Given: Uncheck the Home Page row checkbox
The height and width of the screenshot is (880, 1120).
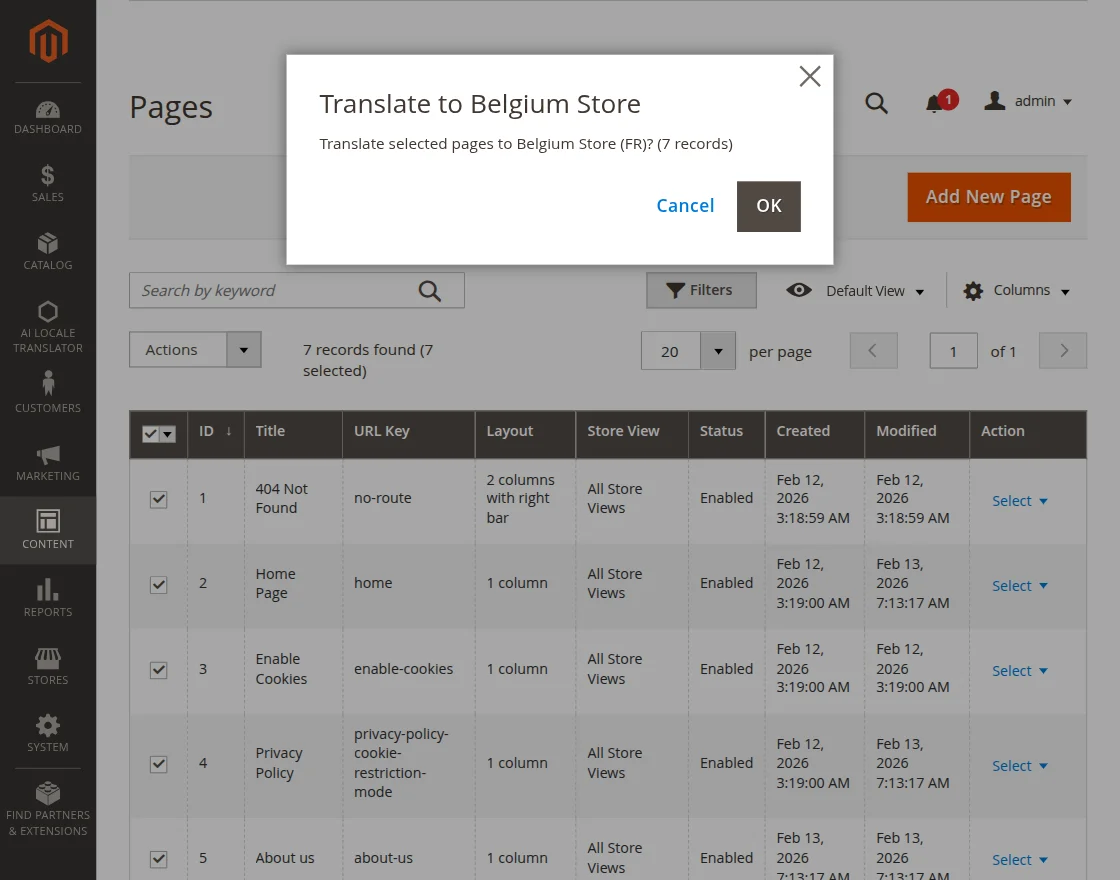Looking at the screenshot, I should 159,584.
